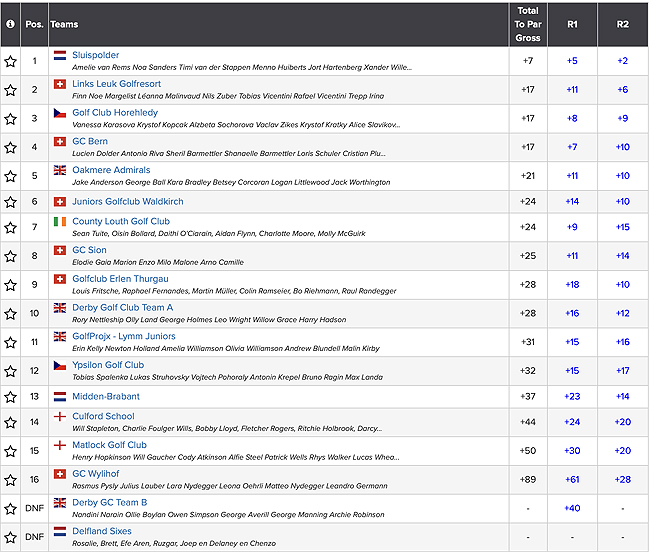Screen dimensions: 650x552
Task: Open the Culford School team link
Action: [103, 416]
